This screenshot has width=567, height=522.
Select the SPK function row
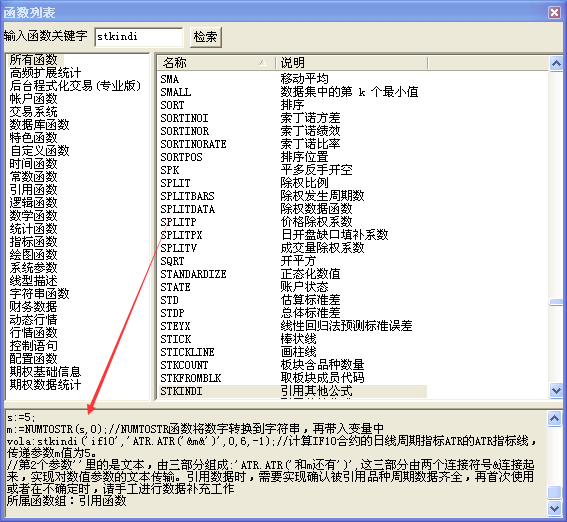click(293, 170)
